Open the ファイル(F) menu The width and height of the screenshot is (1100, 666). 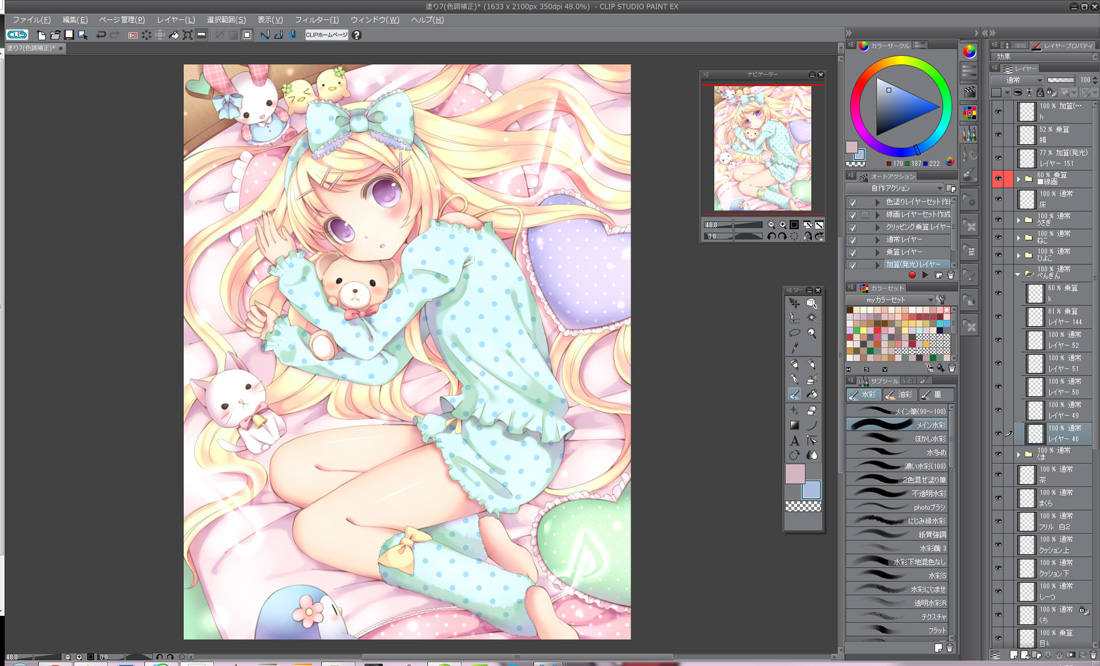31,20
